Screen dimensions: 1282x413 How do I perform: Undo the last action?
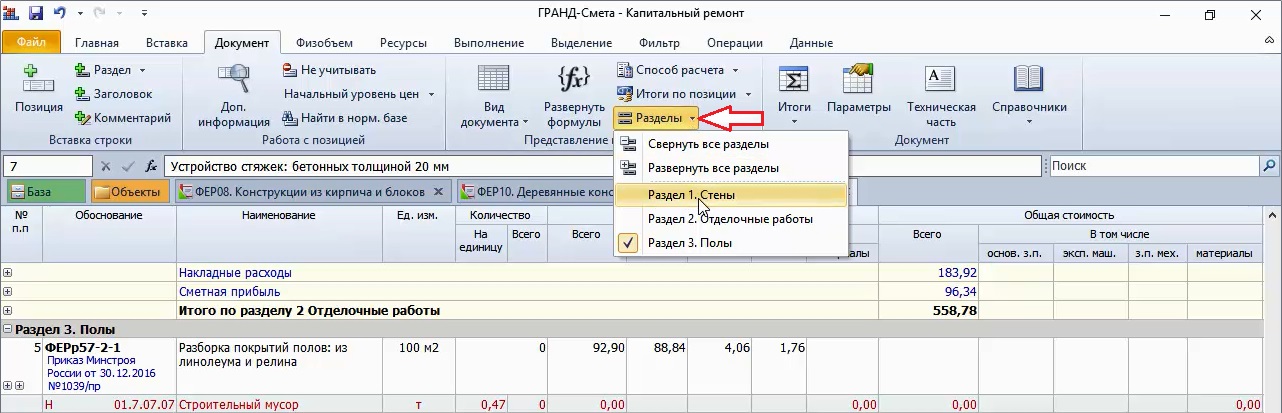point(60,14)
